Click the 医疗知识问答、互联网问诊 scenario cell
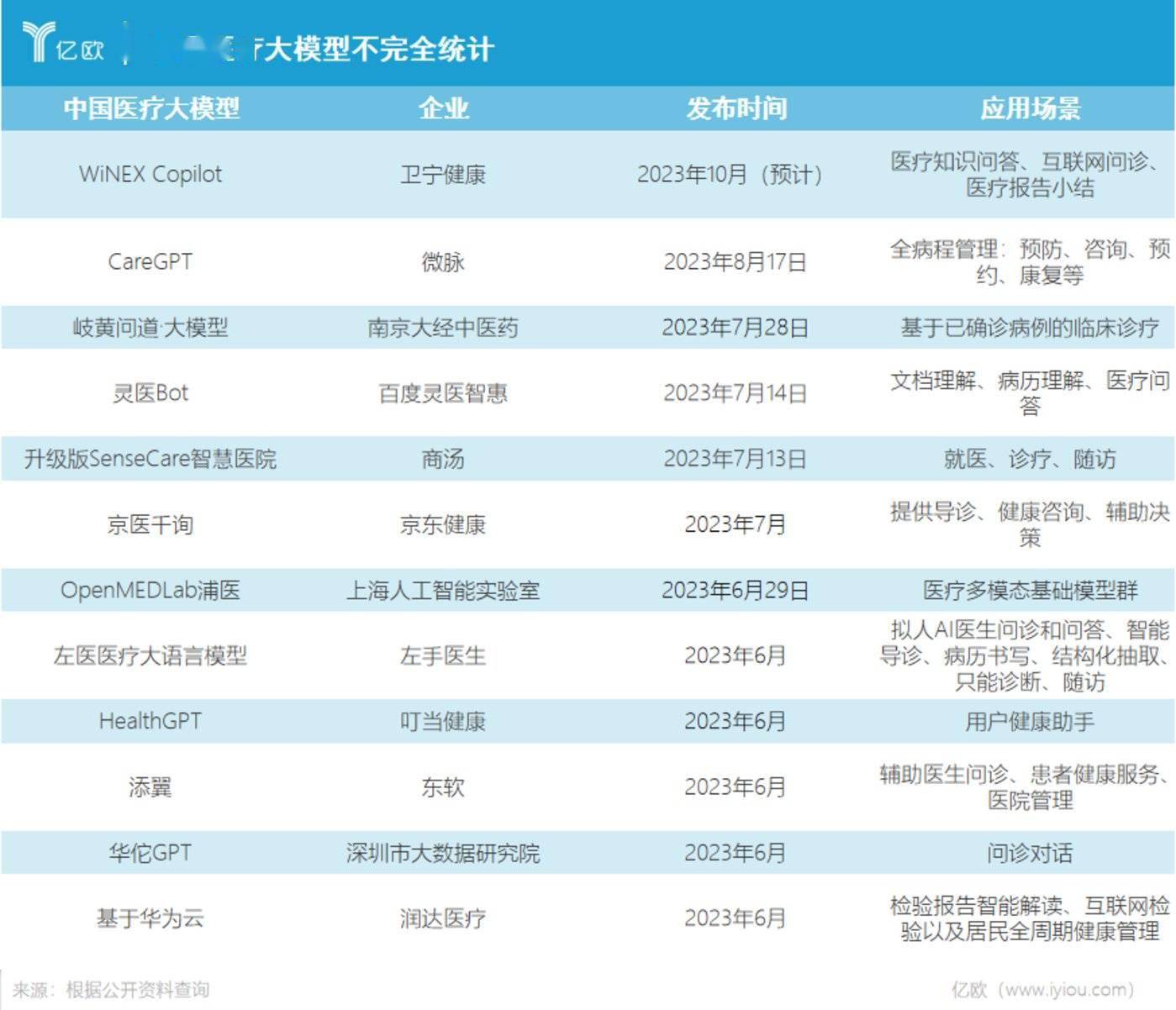Viewport: 1176px width, 1010px height. click(1030, 174)
